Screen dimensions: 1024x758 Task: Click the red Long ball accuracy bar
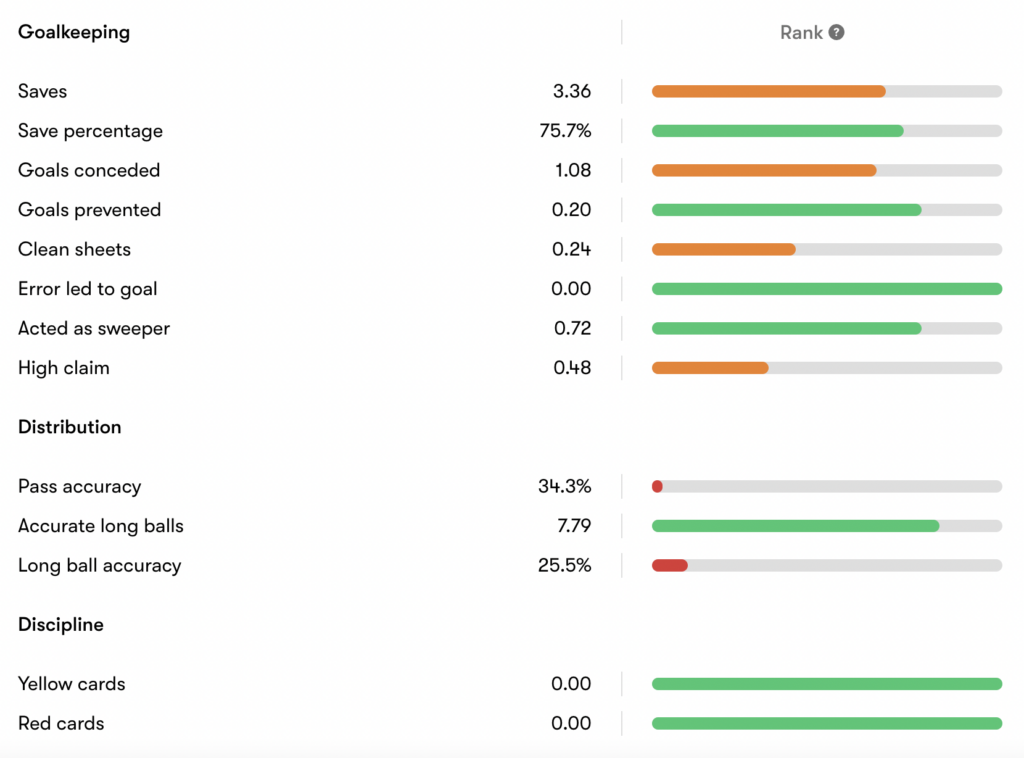[x=669, y=565]
